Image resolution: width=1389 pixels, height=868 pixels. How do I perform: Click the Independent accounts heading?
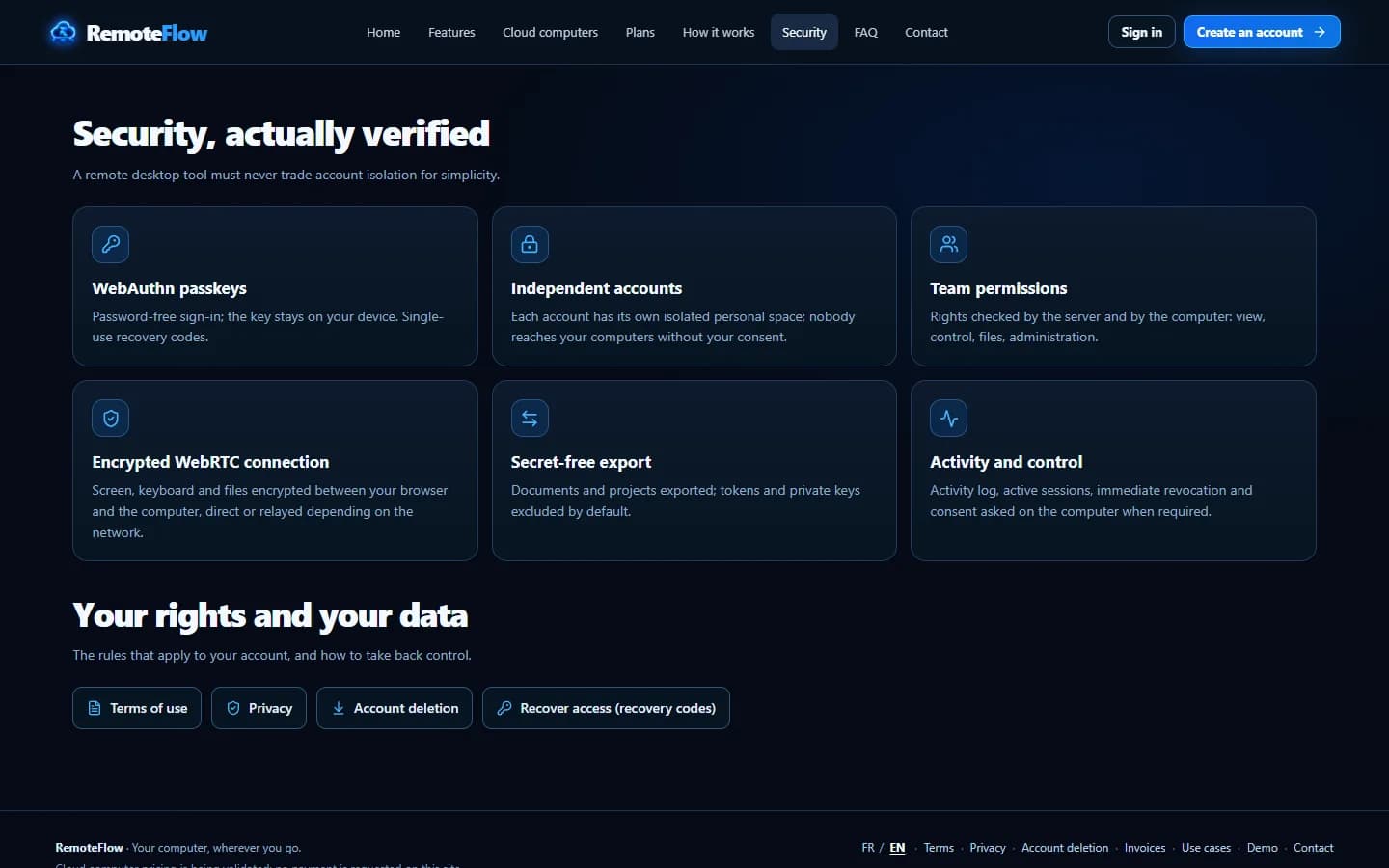click(596, 288)
